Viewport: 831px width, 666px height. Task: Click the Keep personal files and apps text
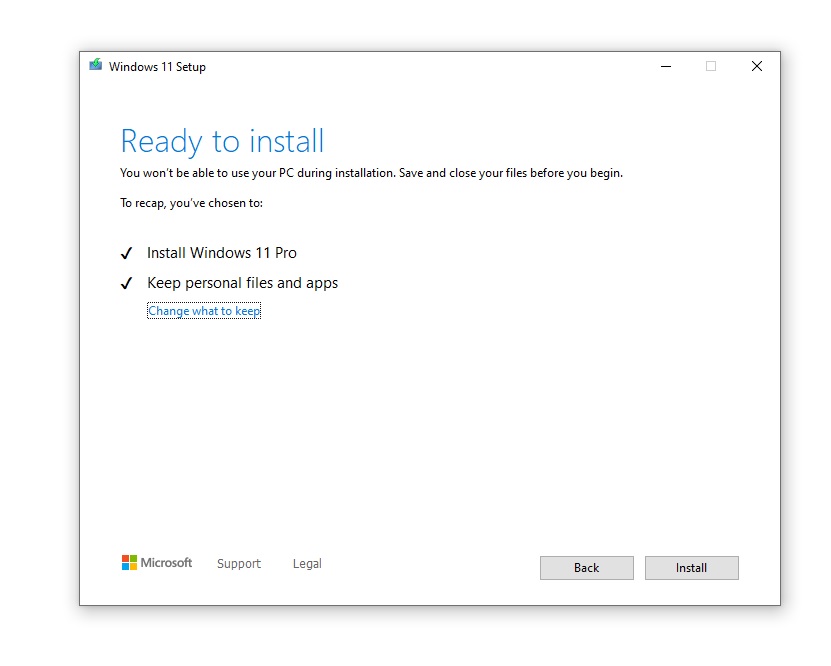[x=243, y=283]
